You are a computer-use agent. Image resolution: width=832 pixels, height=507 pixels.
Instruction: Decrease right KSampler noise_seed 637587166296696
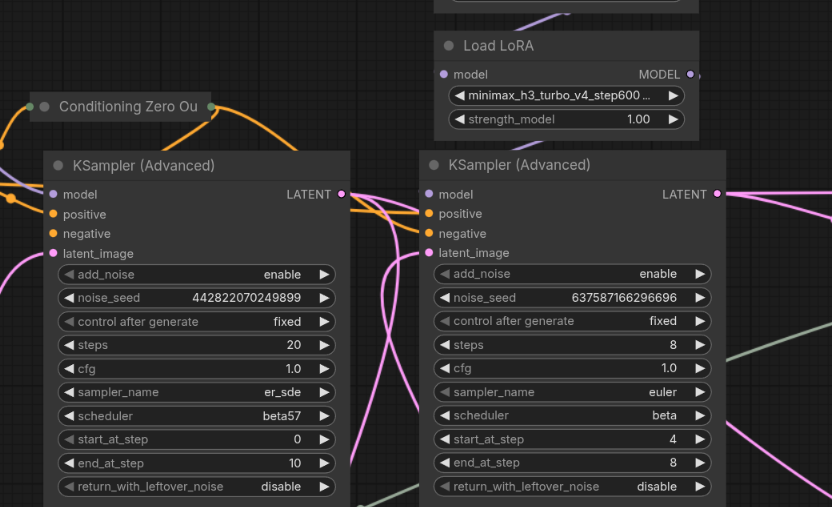445,298
